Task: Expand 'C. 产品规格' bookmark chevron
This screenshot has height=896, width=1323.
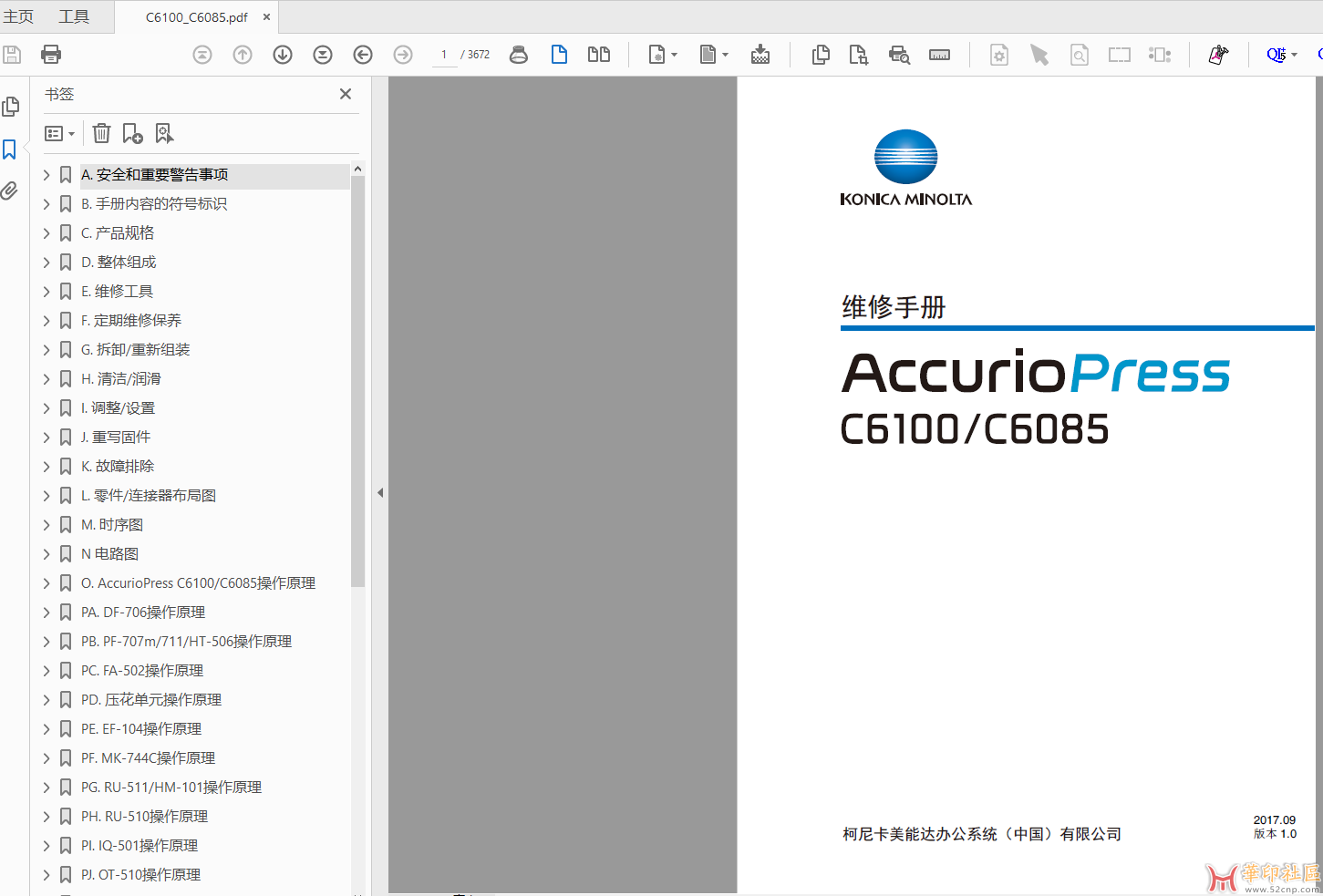Action: (x=47, y=233)
